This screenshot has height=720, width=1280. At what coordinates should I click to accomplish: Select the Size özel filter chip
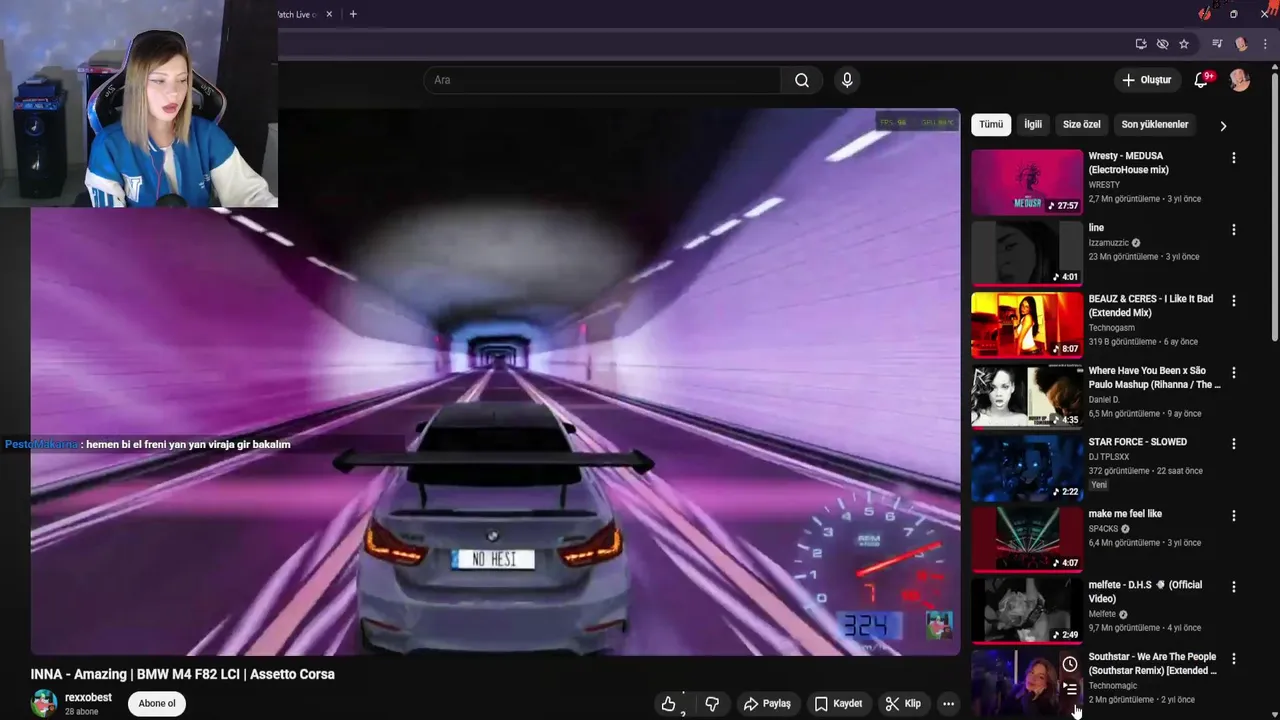(1081, 125)
